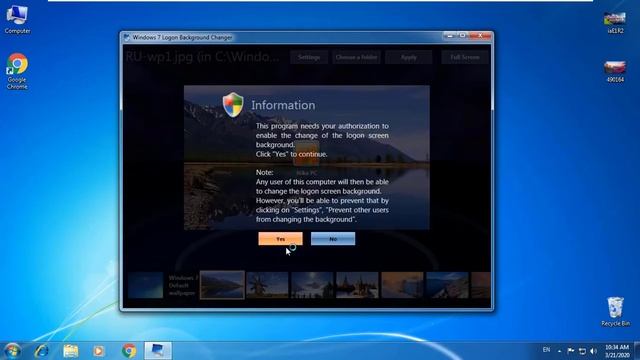Select the windmill wallpaper thumbnail
The image size is (640, 360).
point(267,285)
